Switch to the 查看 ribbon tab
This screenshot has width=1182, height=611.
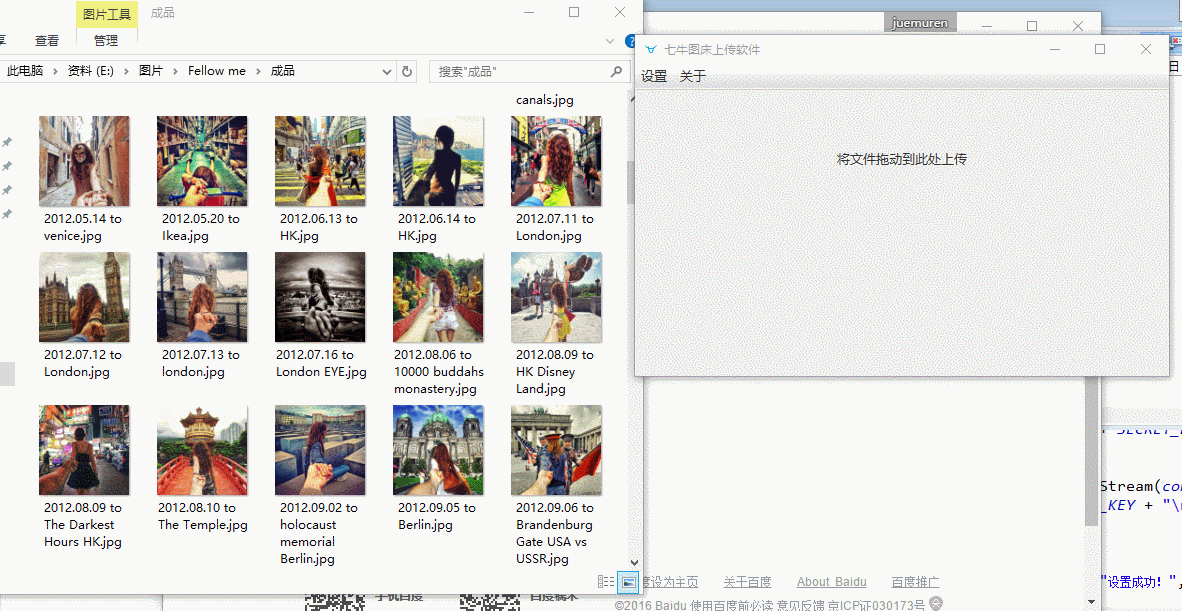pos(47,41)
